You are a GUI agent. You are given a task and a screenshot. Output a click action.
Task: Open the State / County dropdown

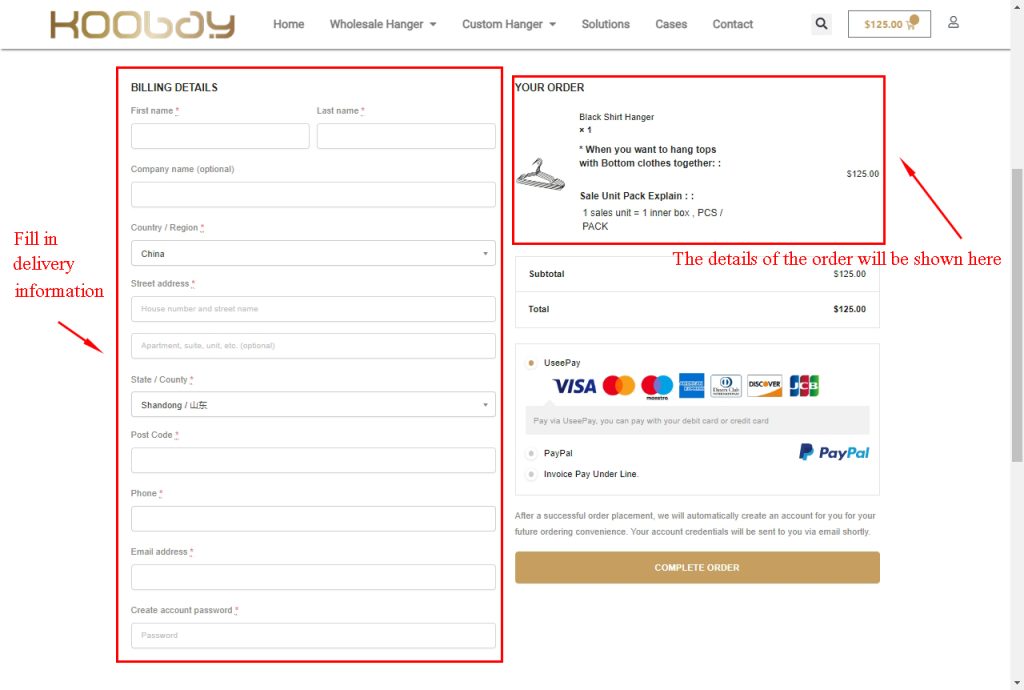[313, 405]
